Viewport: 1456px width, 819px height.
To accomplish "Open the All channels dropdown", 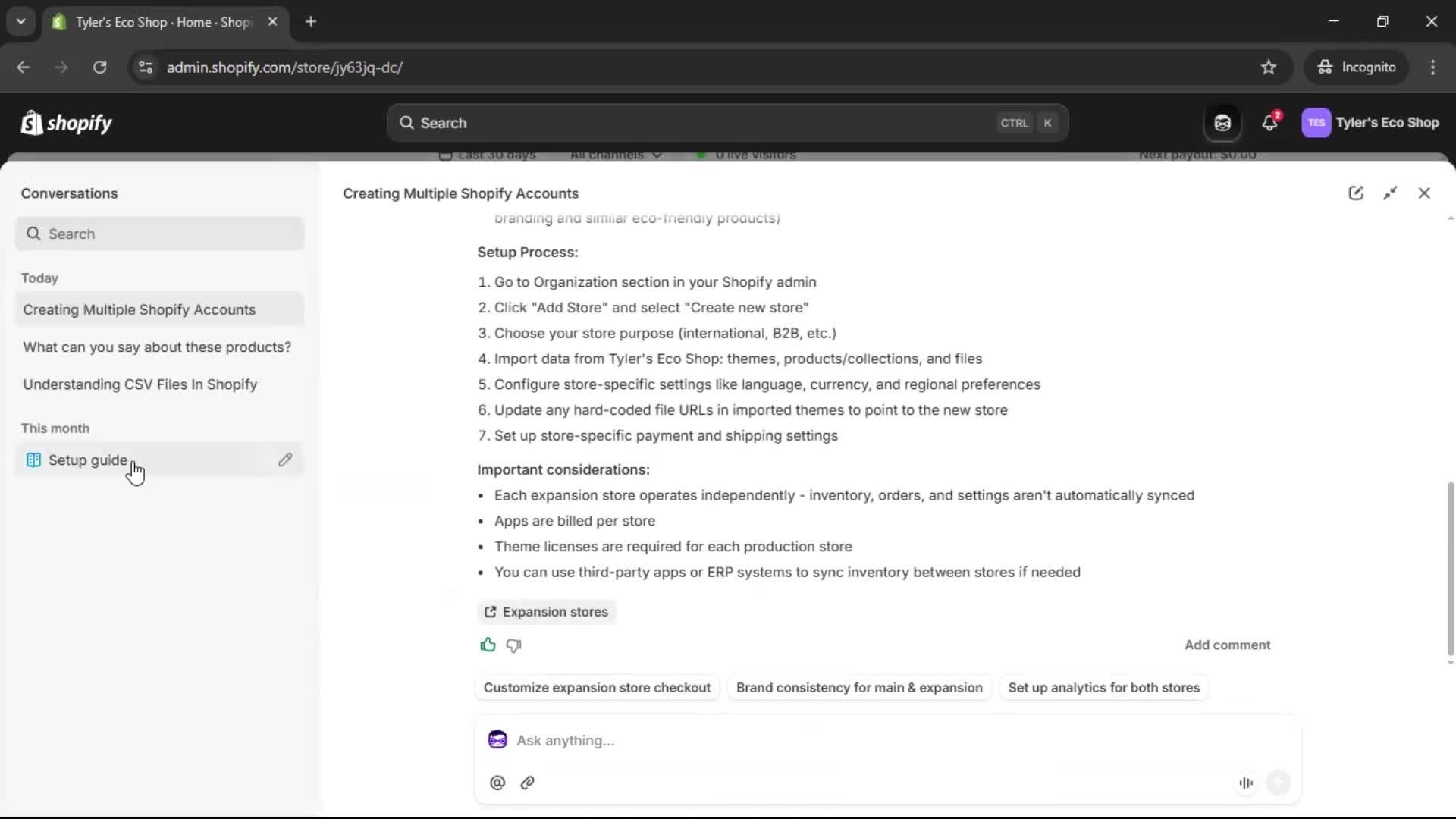I will click(615, 155).
